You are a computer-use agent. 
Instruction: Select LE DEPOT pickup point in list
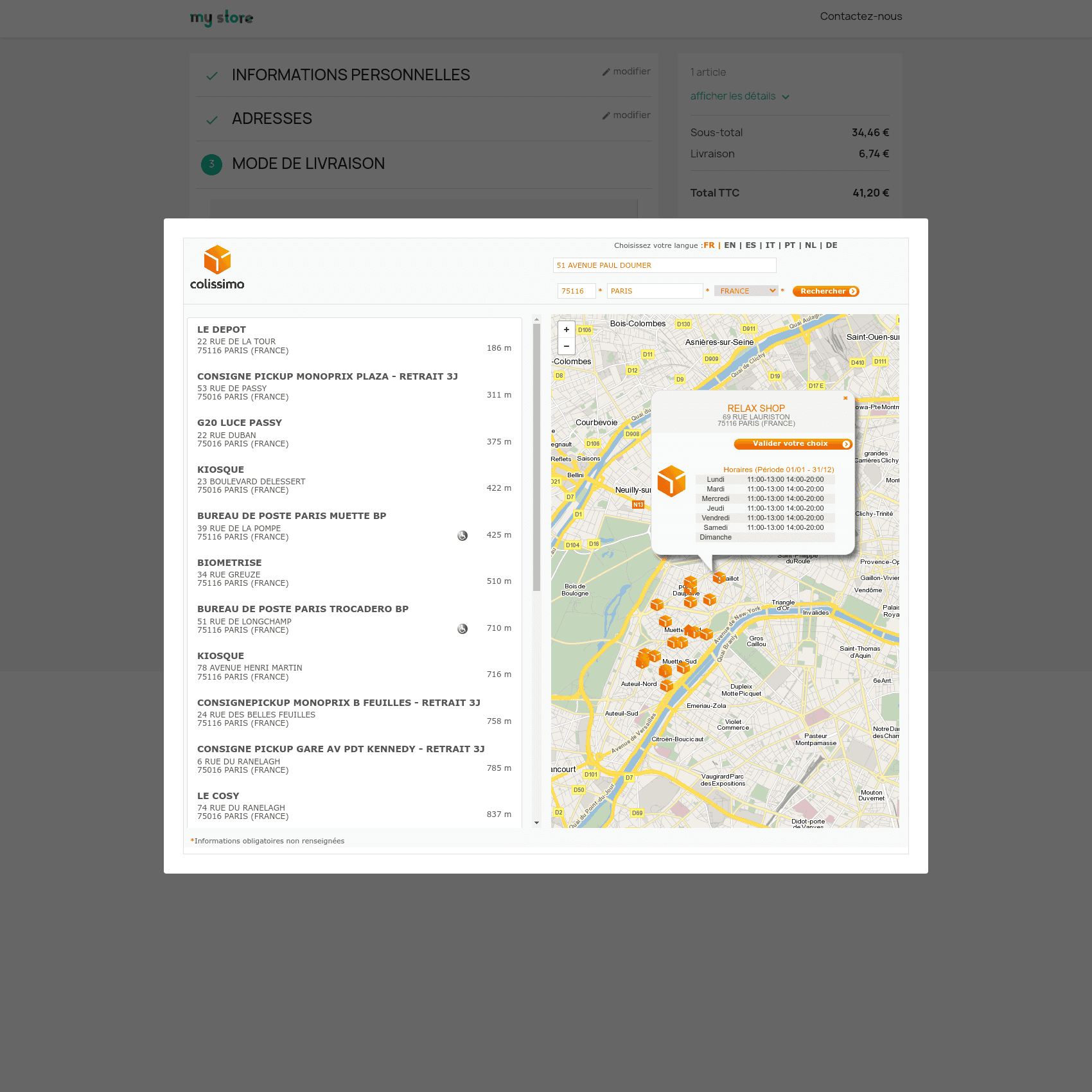coord(222,330)
